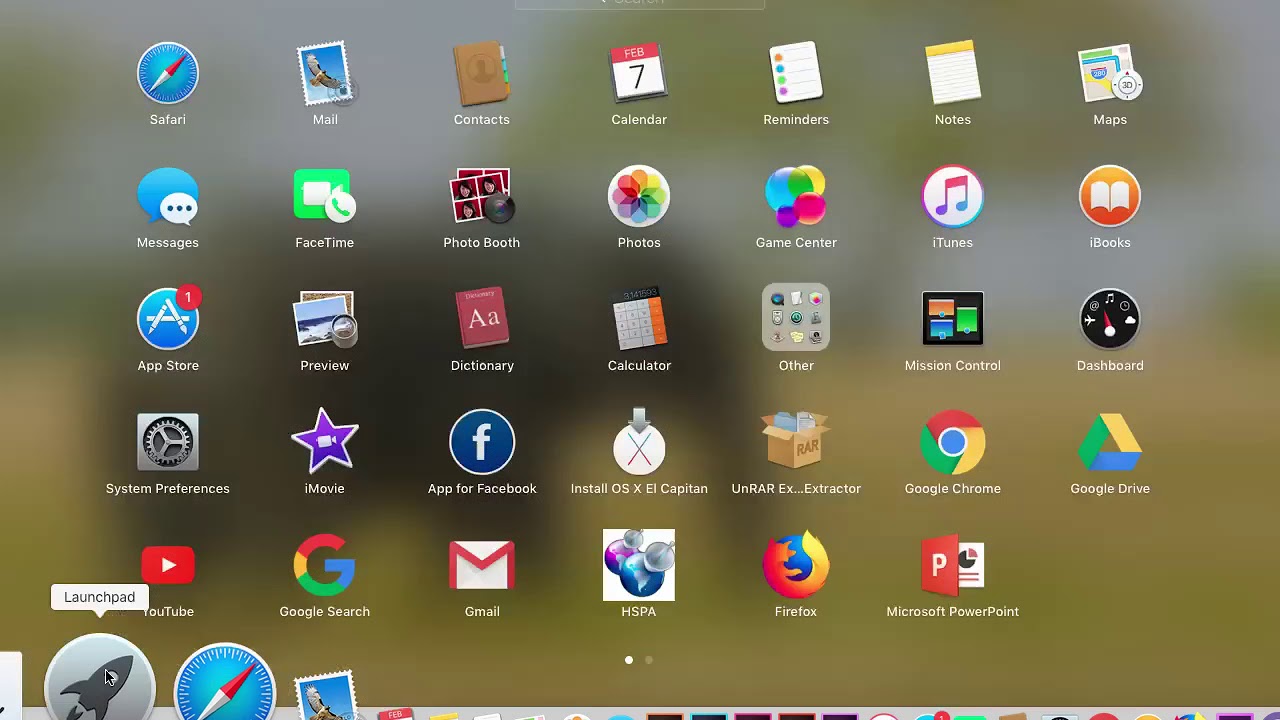The width and height of the screenshot is (1280, 720).
Task: Open Gmail
Action: (482, 566)
